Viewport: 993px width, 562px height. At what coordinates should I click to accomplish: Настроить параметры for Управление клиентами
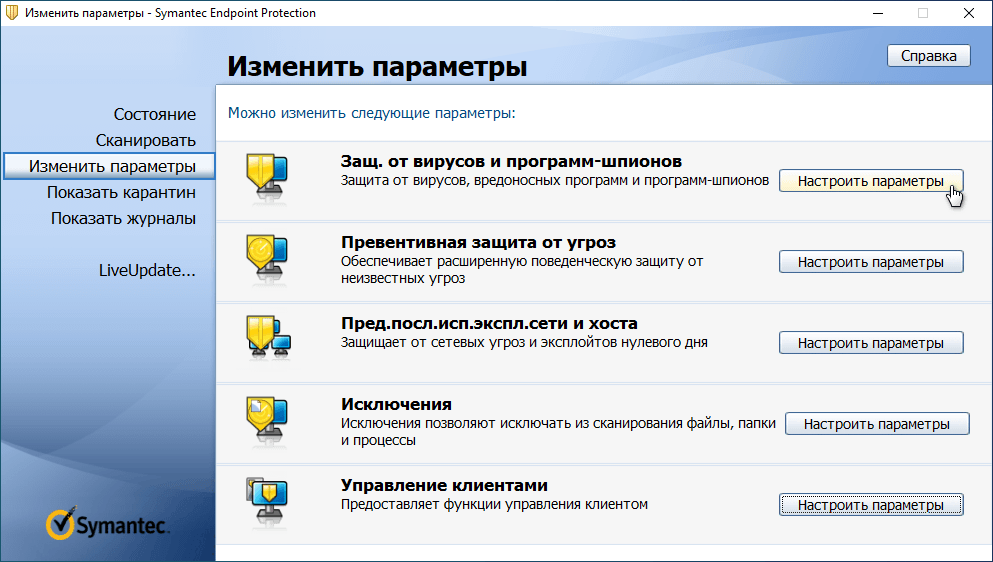coord(871,505)
